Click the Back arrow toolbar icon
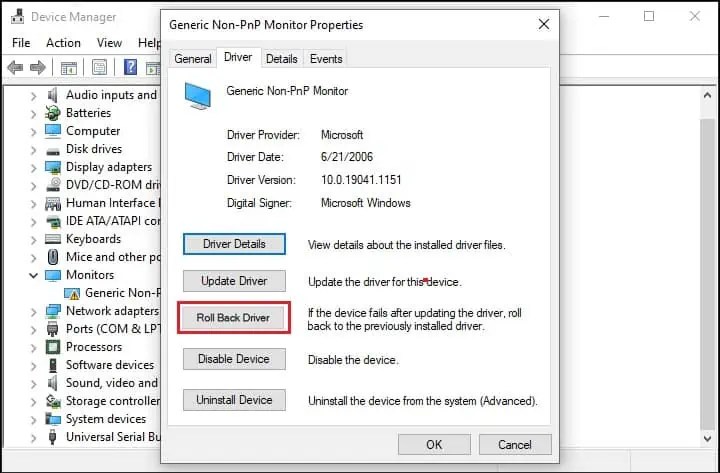Image resolution: width=720 pixels, height=473 pixels. 16,68
